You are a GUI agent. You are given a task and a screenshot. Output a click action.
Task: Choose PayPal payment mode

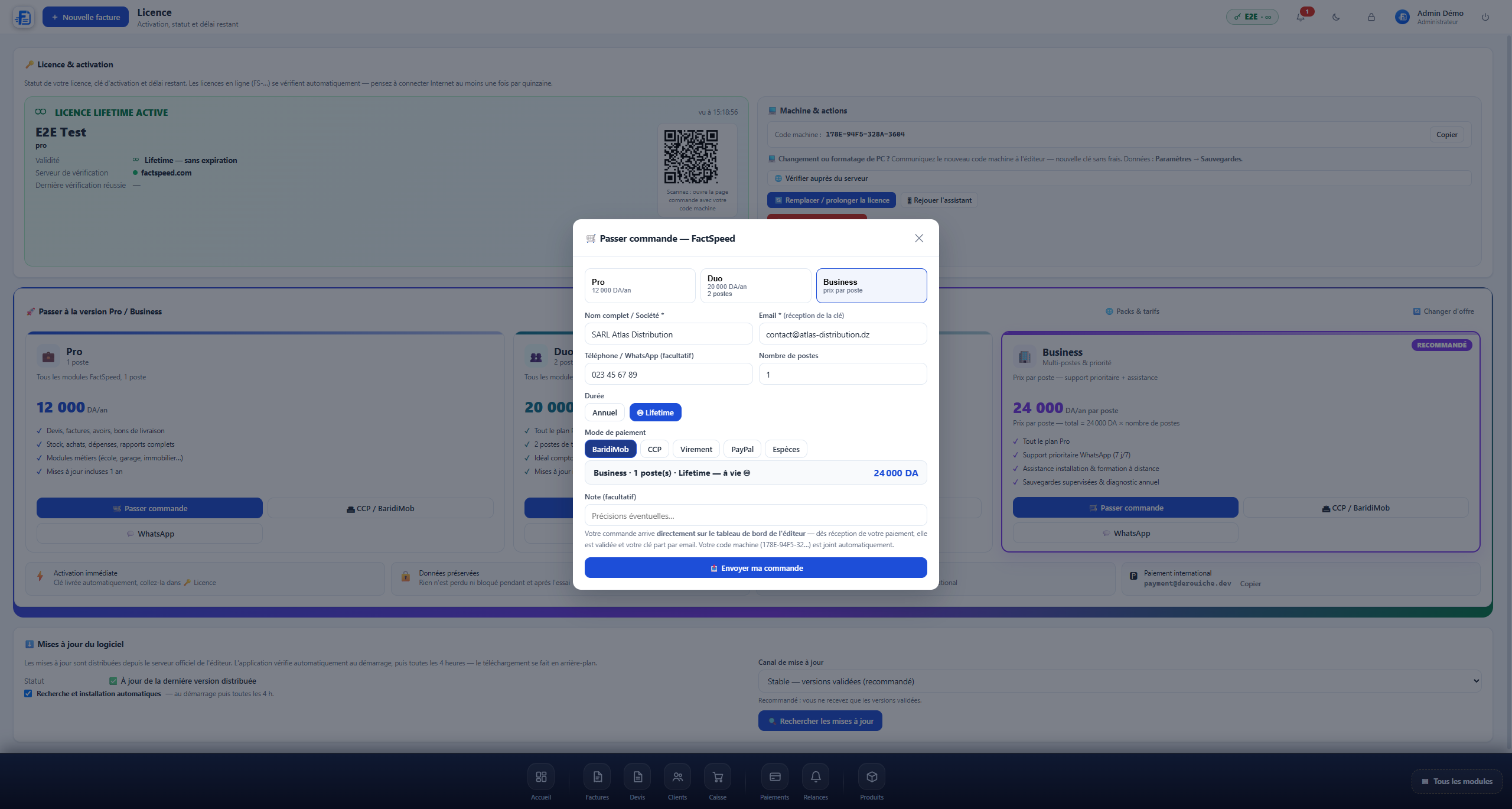pyautogui.click(x=742, y=449)
